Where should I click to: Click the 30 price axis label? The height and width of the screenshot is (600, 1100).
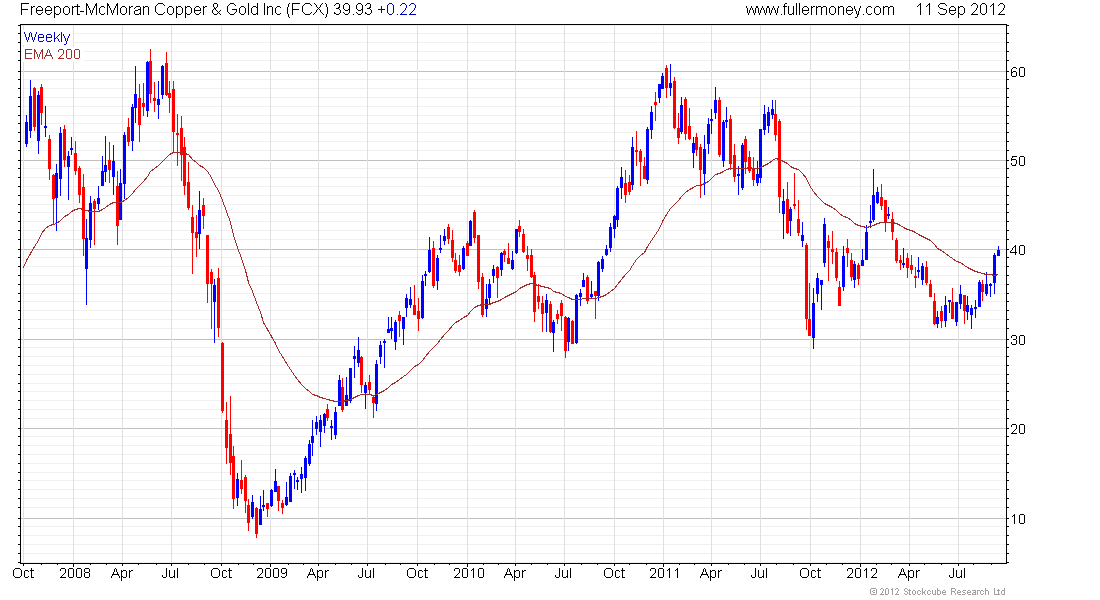coord(1017,340)
